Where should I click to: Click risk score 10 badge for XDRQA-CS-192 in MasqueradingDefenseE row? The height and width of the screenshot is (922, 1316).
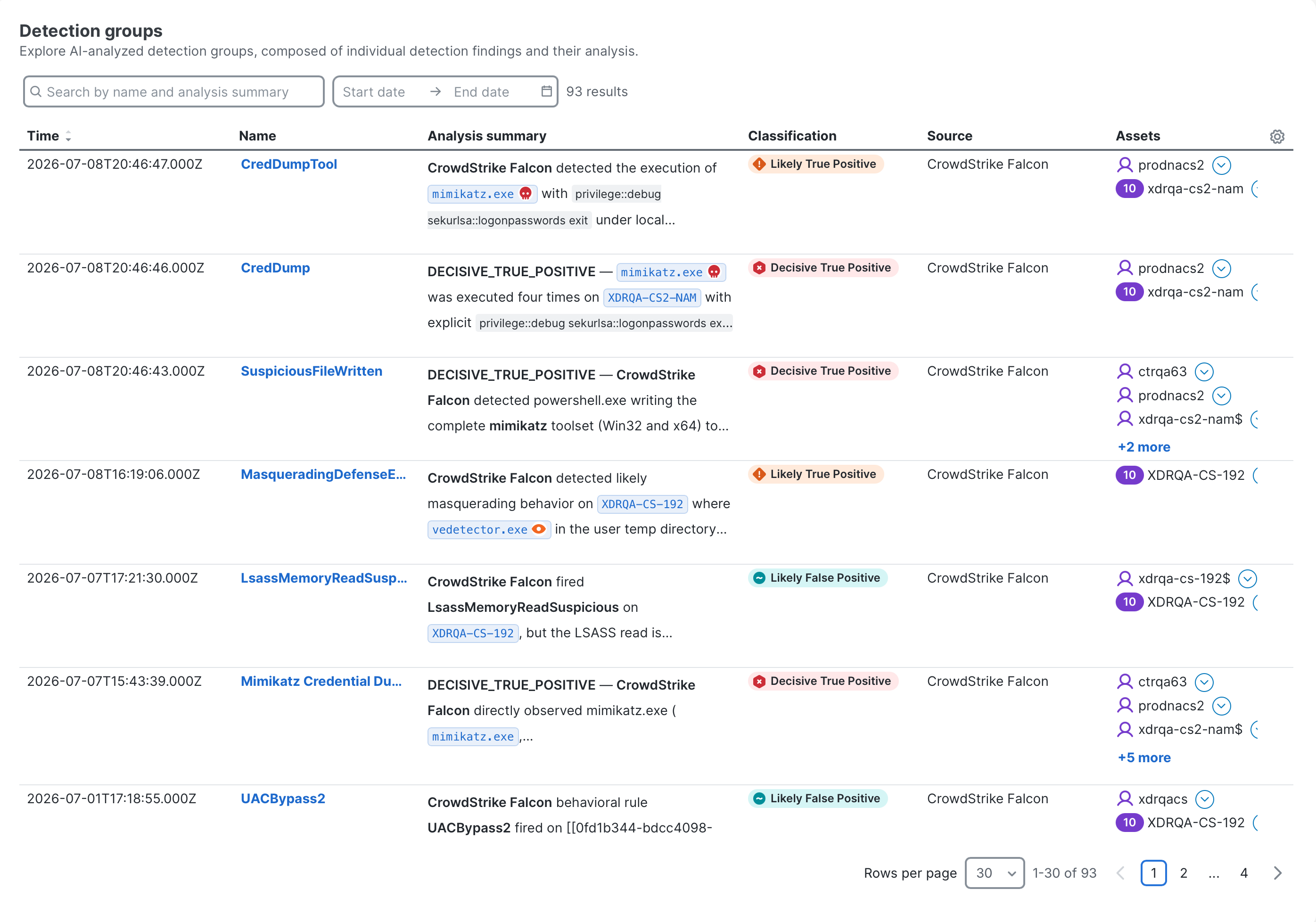(x=1129, y=475)
